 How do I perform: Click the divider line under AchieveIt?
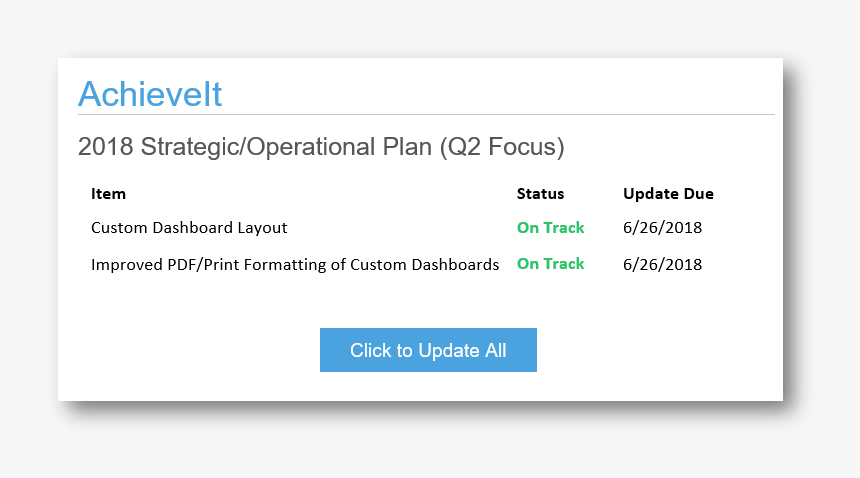(500, 115)
